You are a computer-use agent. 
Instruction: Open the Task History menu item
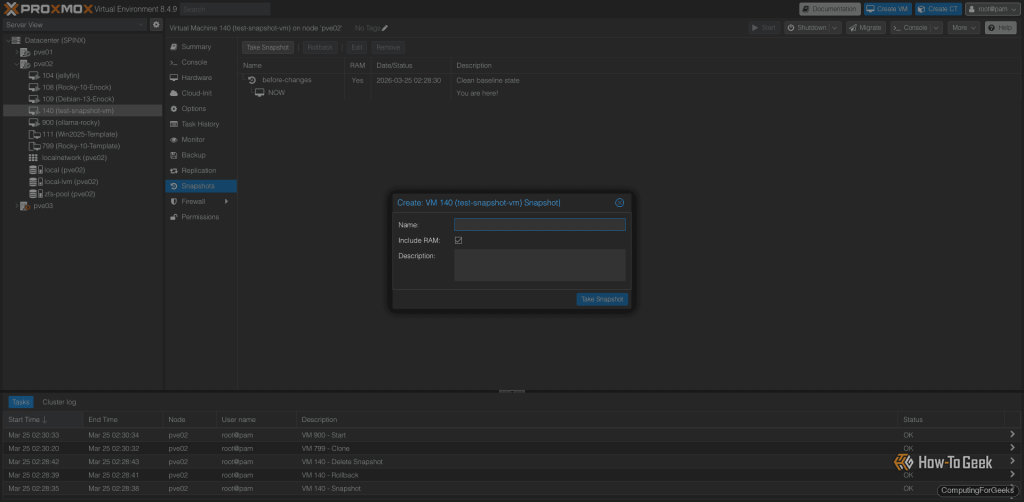click(201, 124)
